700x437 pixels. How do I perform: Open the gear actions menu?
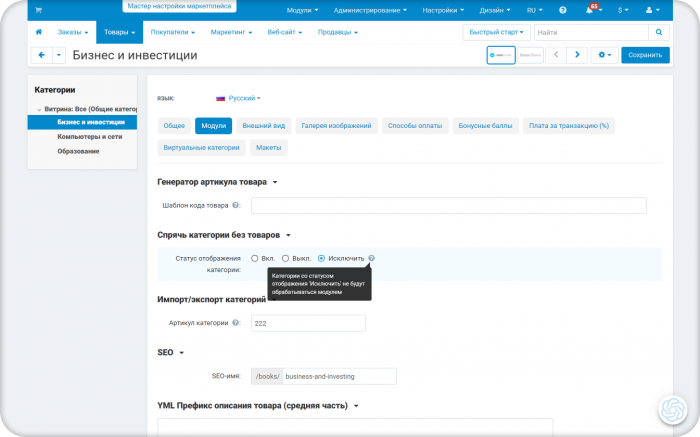coord(604,54)
